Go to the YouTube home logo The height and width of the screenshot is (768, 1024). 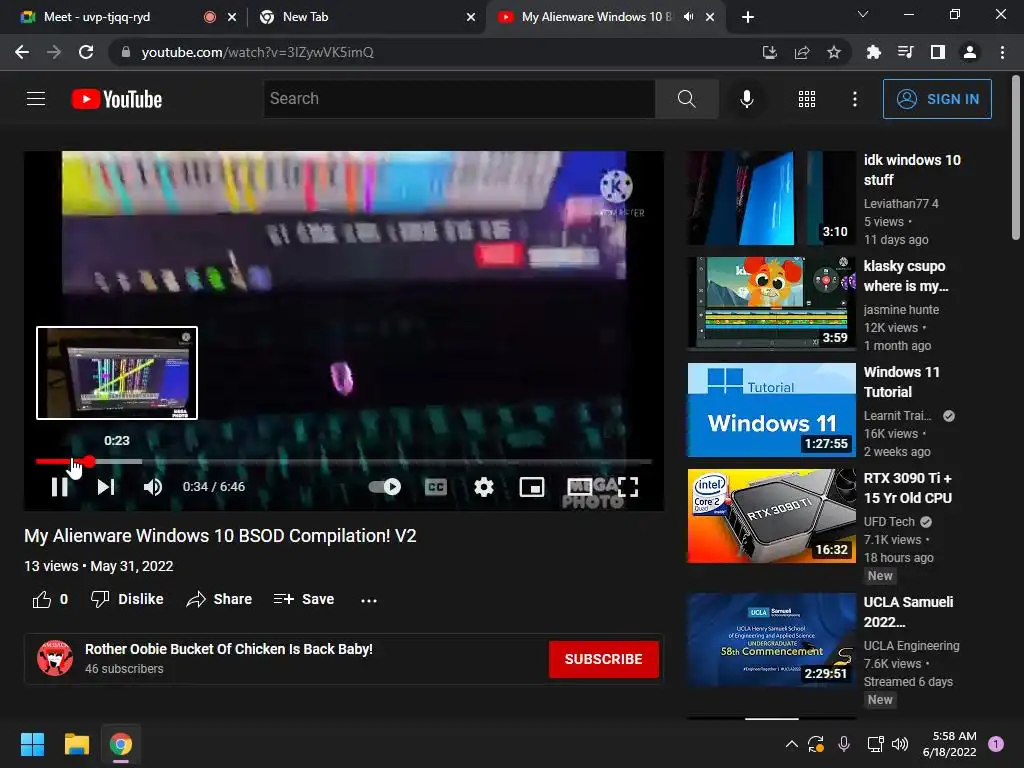click(117, 99)
